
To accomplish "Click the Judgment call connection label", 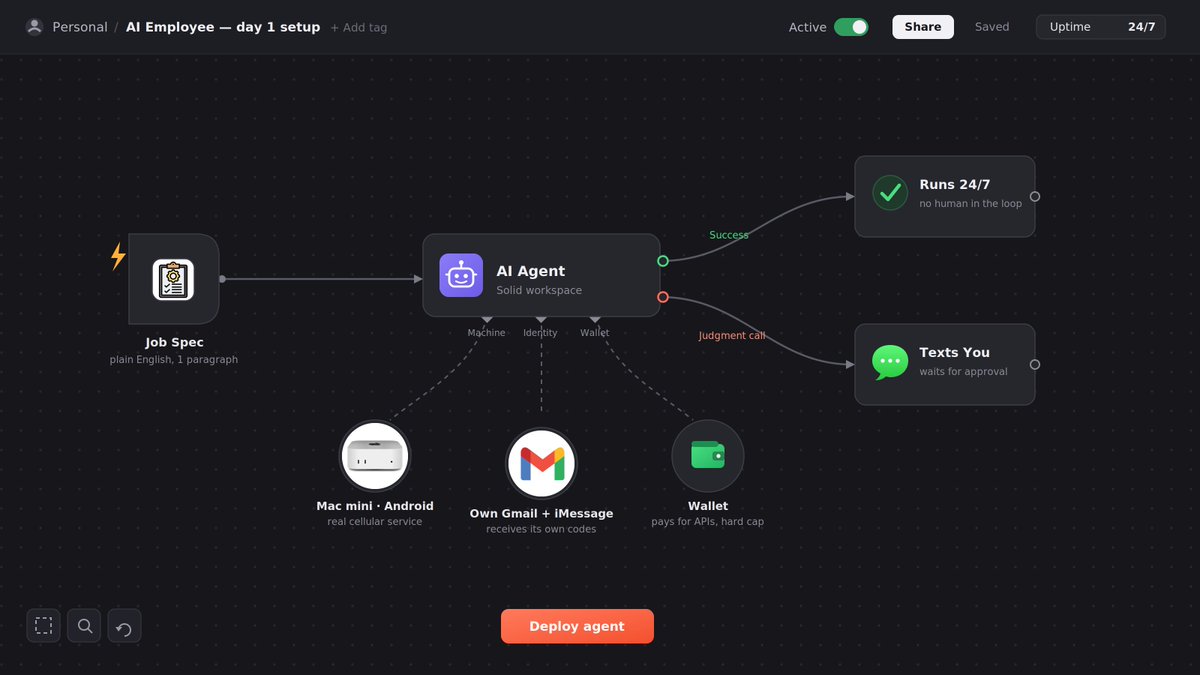I will [x=732, y=336].
